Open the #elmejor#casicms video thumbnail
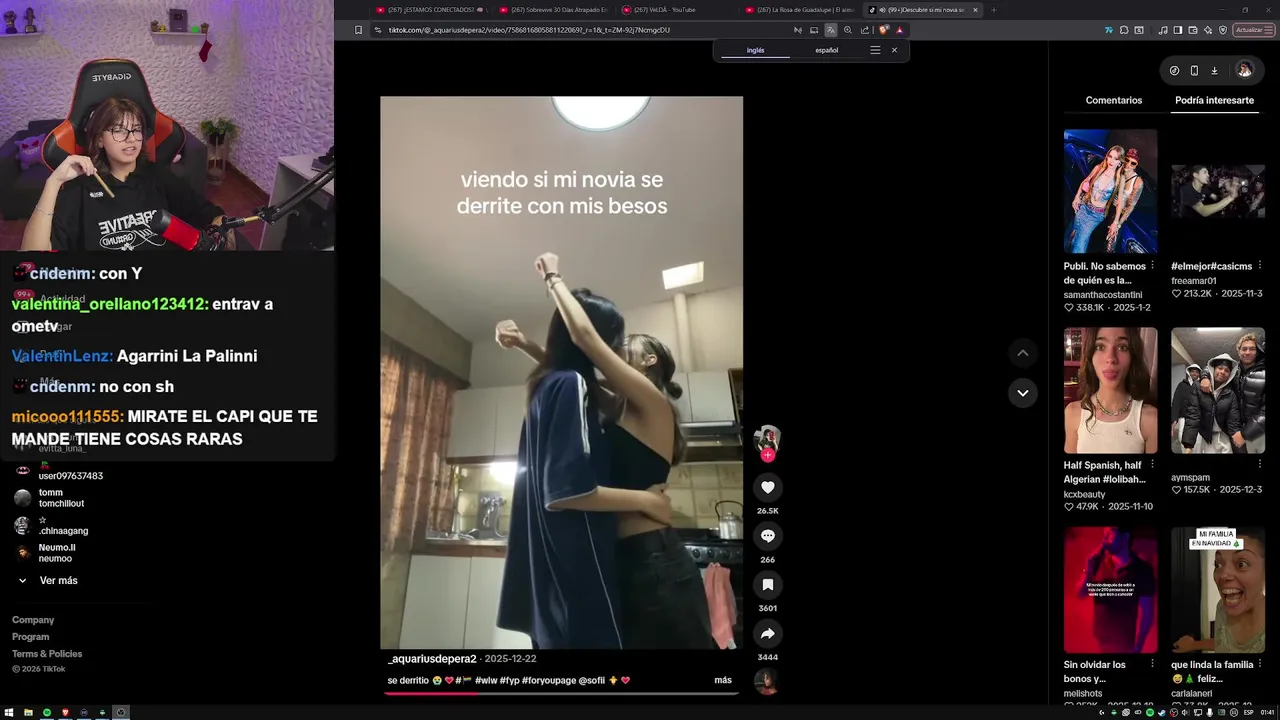The width and height of the screenshot is (1280, 720). pyautogui.click(x=1218, y=191)
